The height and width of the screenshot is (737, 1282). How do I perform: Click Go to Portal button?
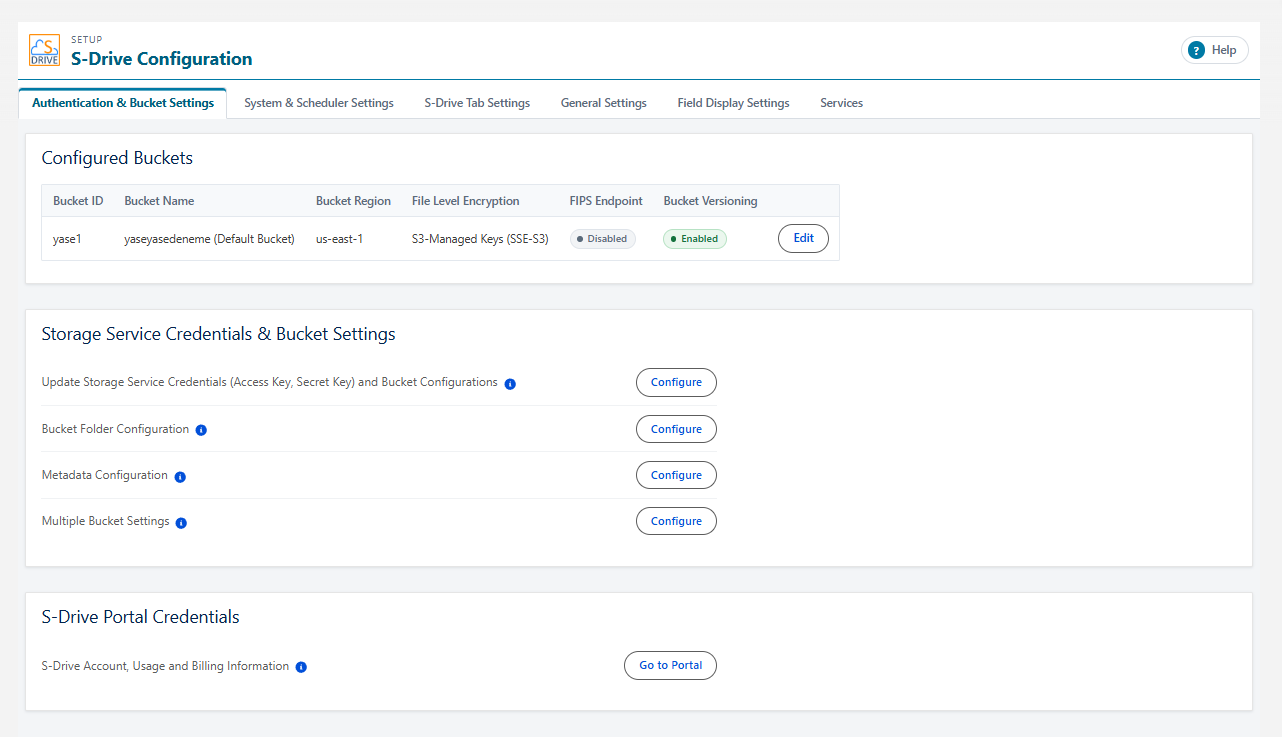click(670, 666)
